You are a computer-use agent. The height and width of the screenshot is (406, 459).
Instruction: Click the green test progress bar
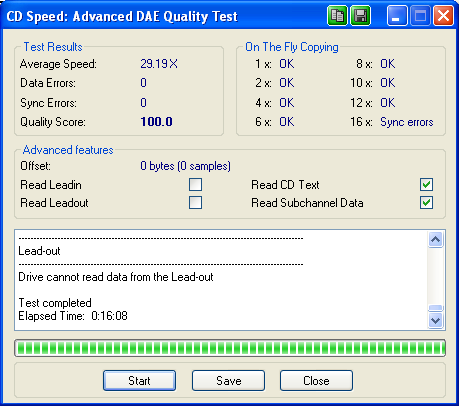point(230,348)
